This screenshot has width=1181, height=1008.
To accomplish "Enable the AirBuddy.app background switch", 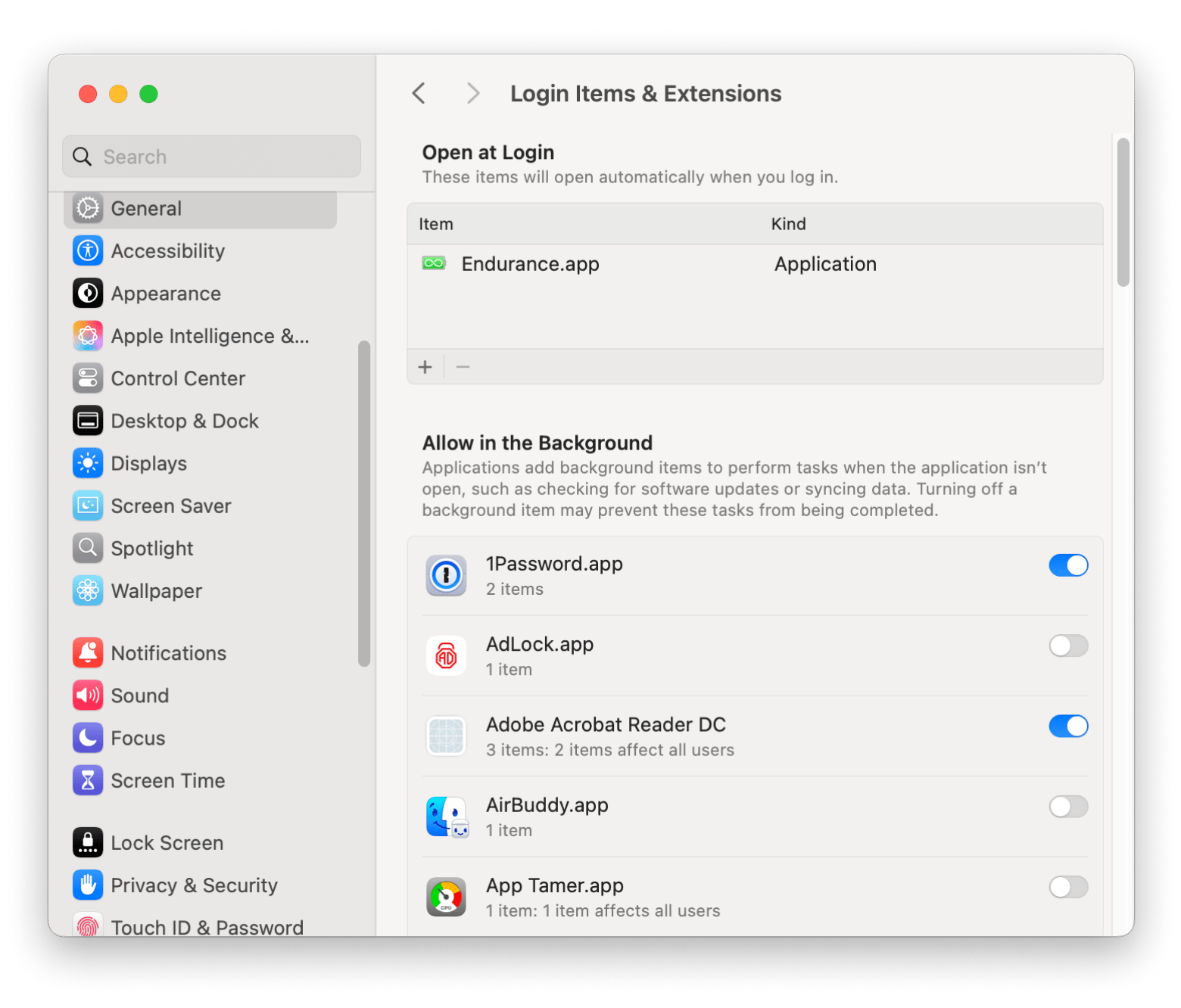I will coord(1067,807).
